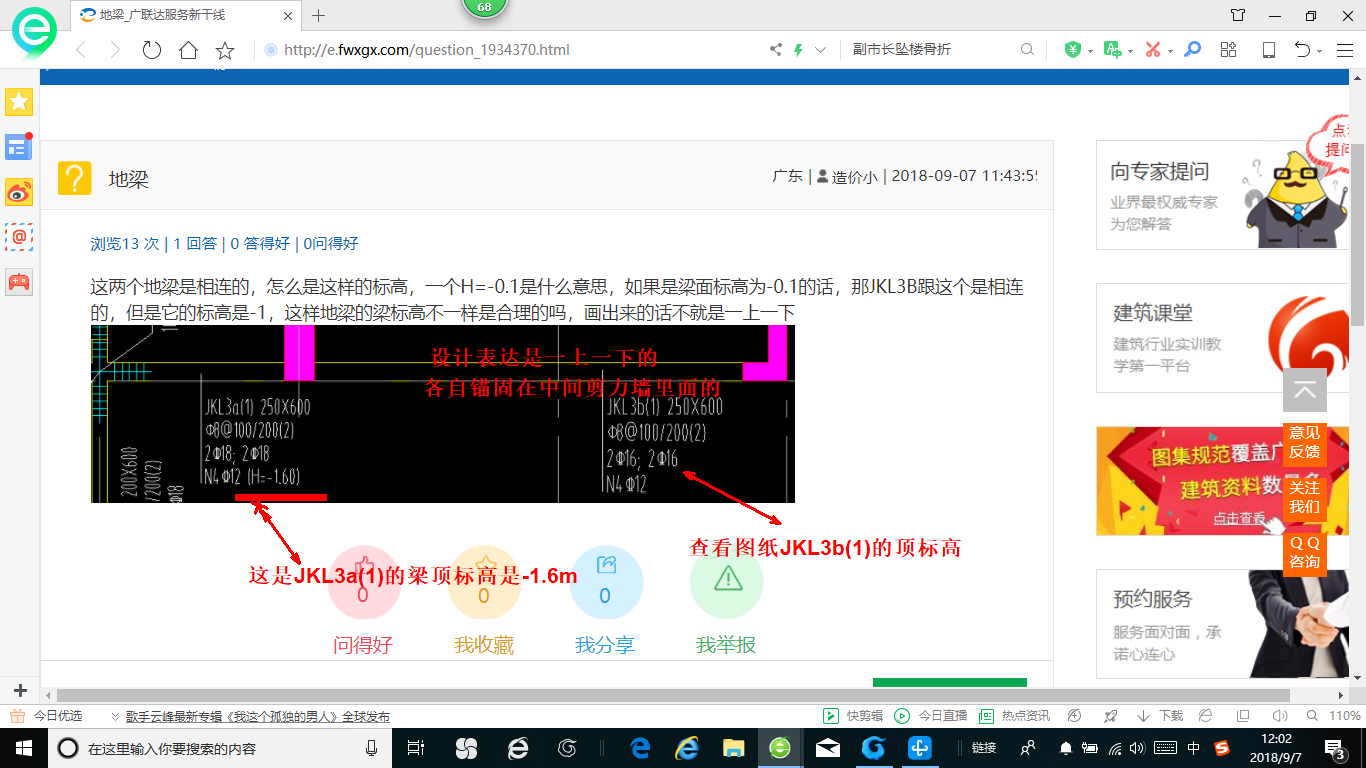The height and width of the screenshot is (768, 1366).
Task: Click the green lightning speed-mode icon
Action: pos(798,50)
